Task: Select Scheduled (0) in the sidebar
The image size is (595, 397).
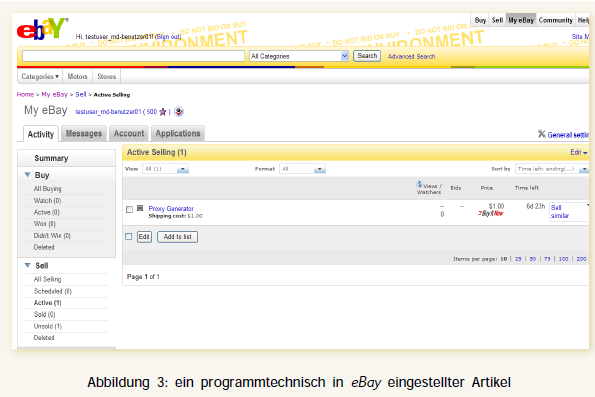Action: pyautogui.click(x=52, y=291)
